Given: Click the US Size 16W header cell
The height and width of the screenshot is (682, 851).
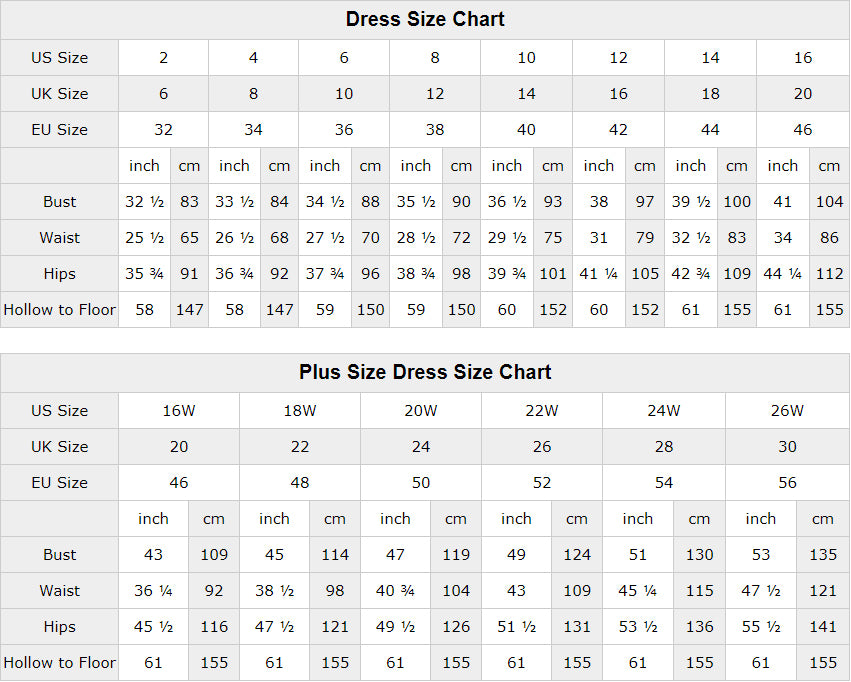Looking at the screenshot, I should click(x=179, y=411).
